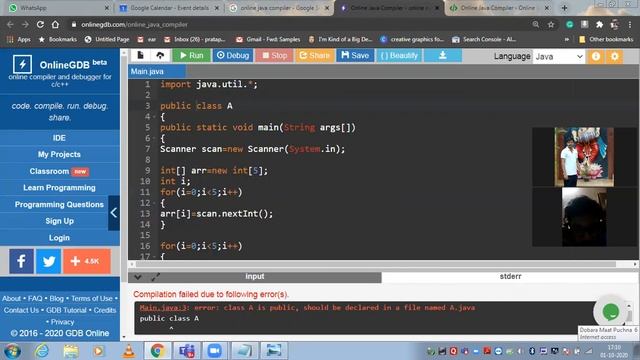Open Classroom in the sidebar
This screenshot has width=640, height=360.
[59, 171]
